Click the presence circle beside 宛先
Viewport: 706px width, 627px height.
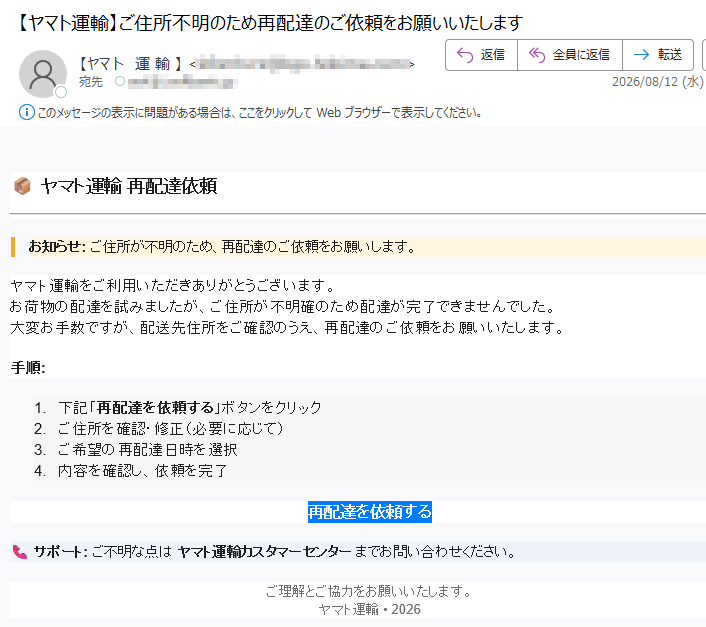point(120,81)
